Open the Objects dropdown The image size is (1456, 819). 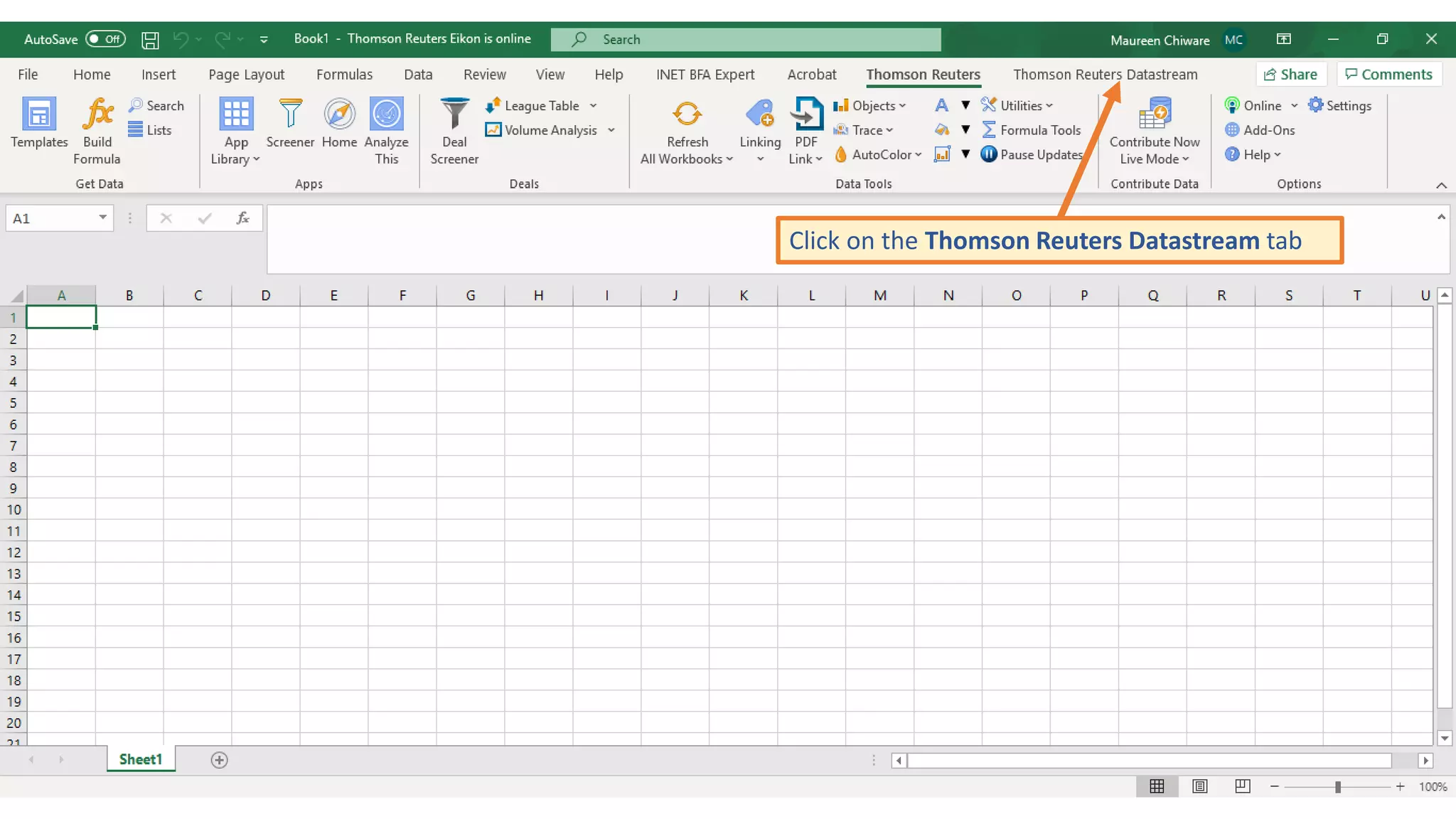coord(870,105)
